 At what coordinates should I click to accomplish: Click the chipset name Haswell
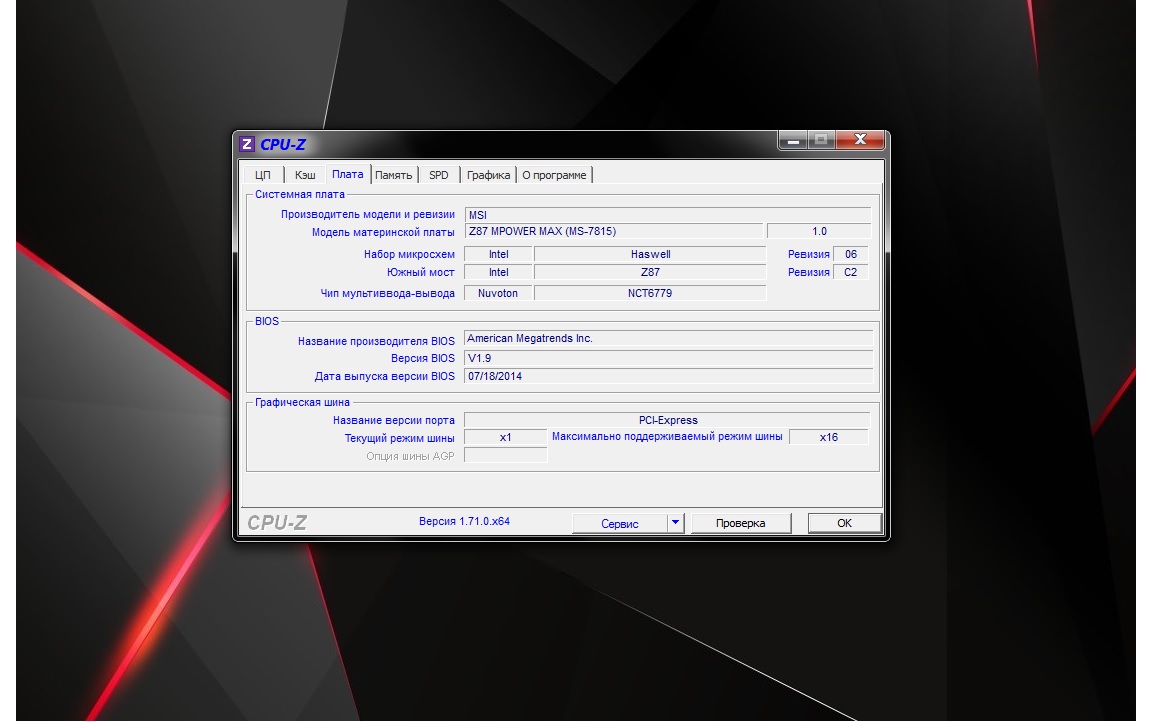point(650,254)
